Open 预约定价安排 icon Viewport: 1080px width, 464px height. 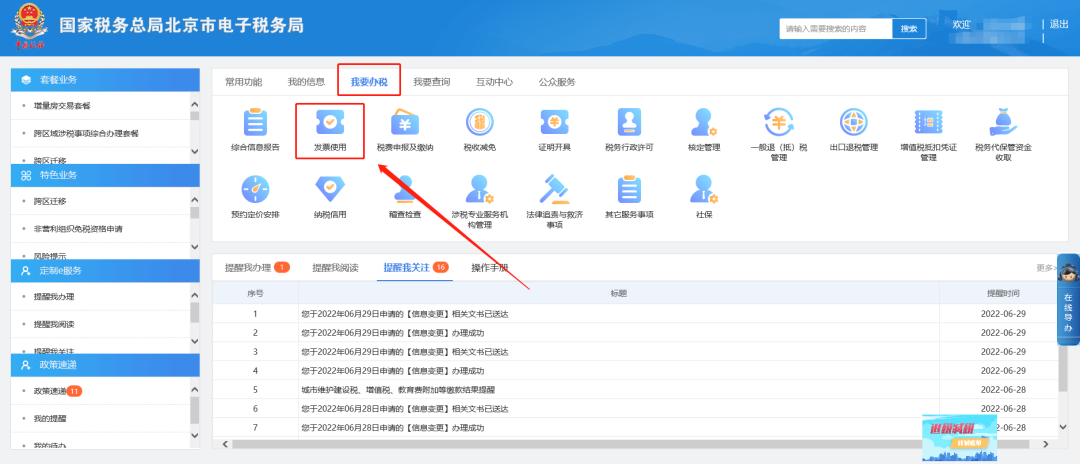(255, 189)
